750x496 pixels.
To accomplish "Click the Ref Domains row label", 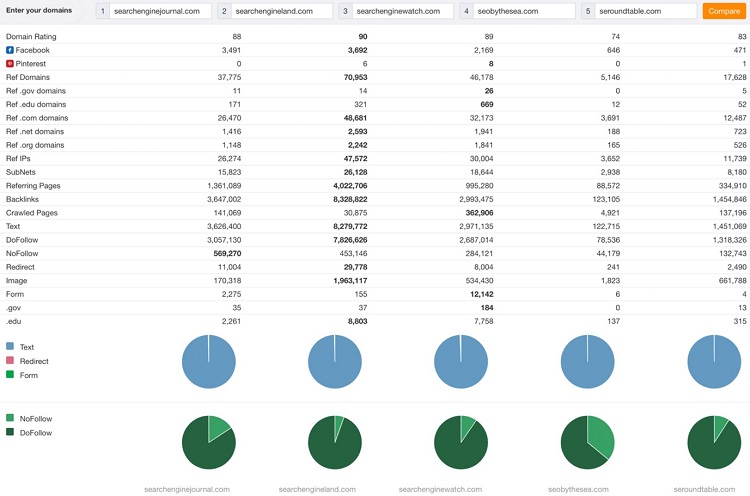I will pyautogui.click(x=28, y=77).
